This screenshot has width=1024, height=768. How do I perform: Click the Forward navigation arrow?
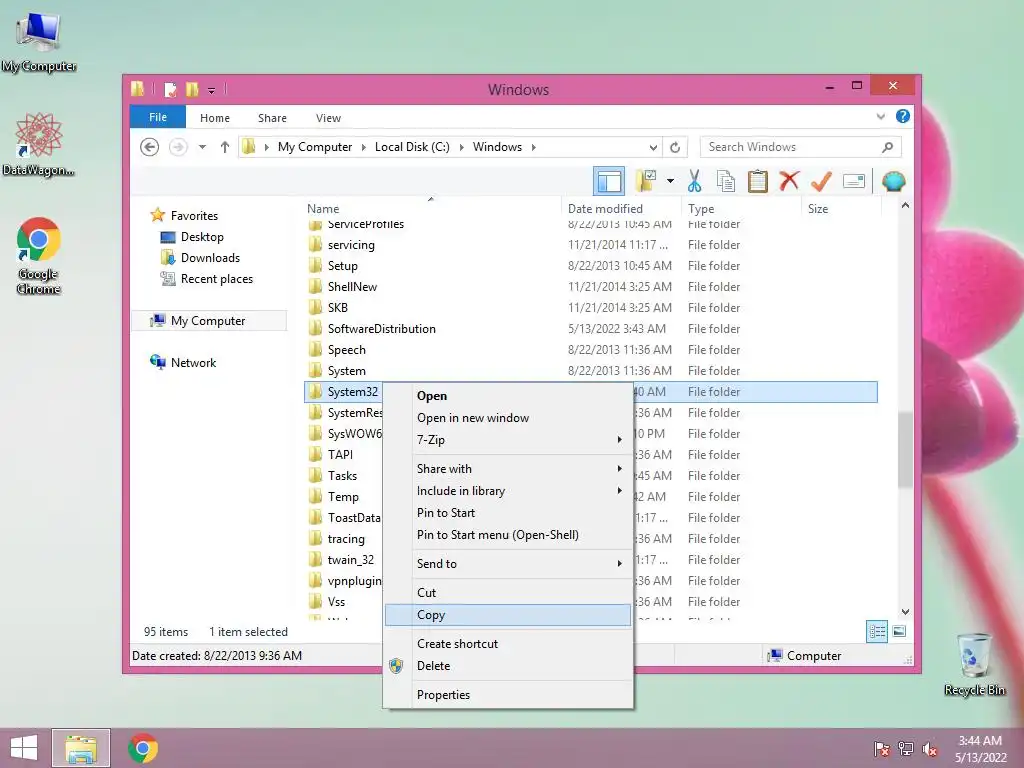[x=178, y=147]
